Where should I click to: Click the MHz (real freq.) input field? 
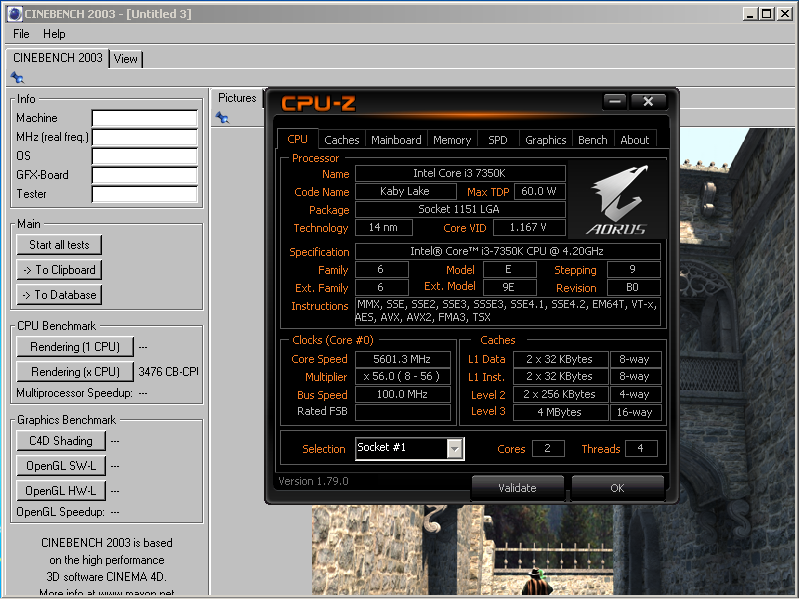[145, 137]
